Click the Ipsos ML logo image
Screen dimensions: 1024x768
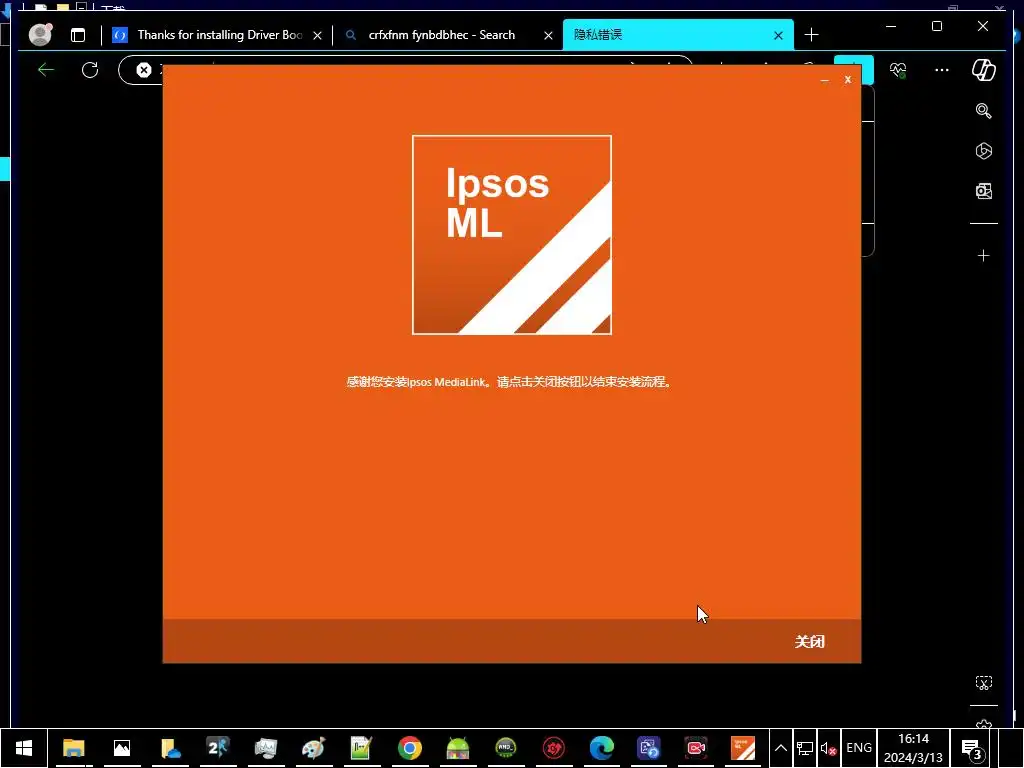coord(512,235)
